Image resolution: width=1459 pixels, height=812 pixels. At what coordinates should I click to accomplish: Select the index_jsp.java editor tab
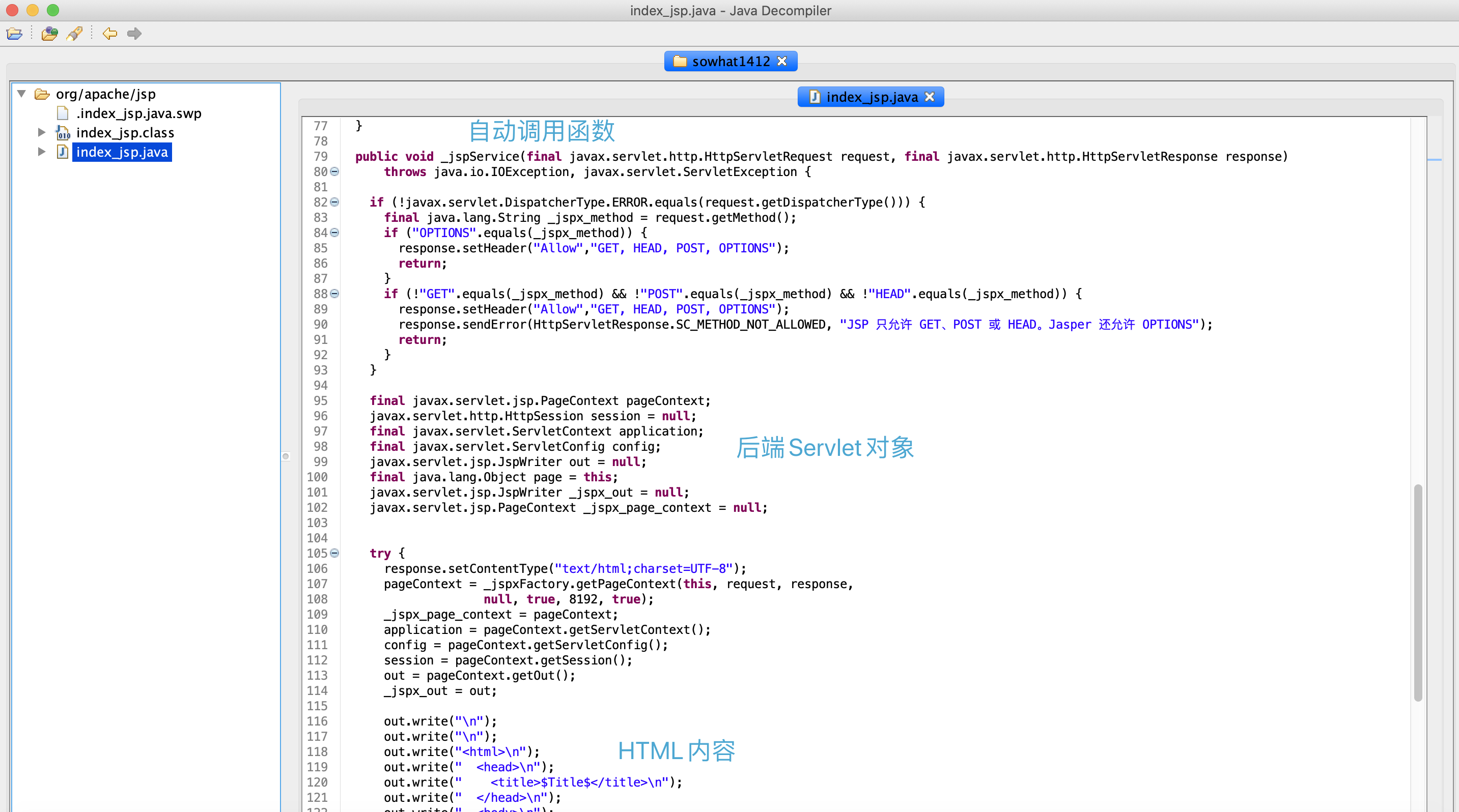pyautogui.click(x=871, y=97)
